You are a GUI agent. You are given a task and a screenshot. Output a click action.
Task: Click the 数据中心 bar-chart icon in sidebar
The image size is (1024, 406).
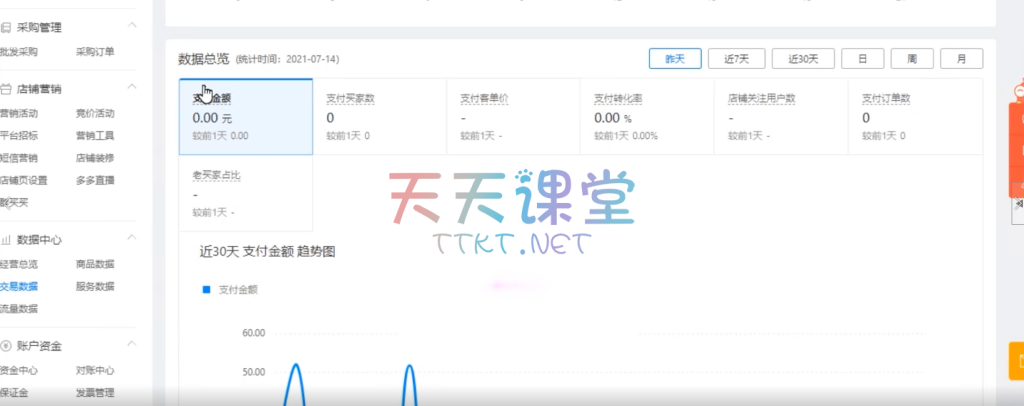(x=6, y=239)
